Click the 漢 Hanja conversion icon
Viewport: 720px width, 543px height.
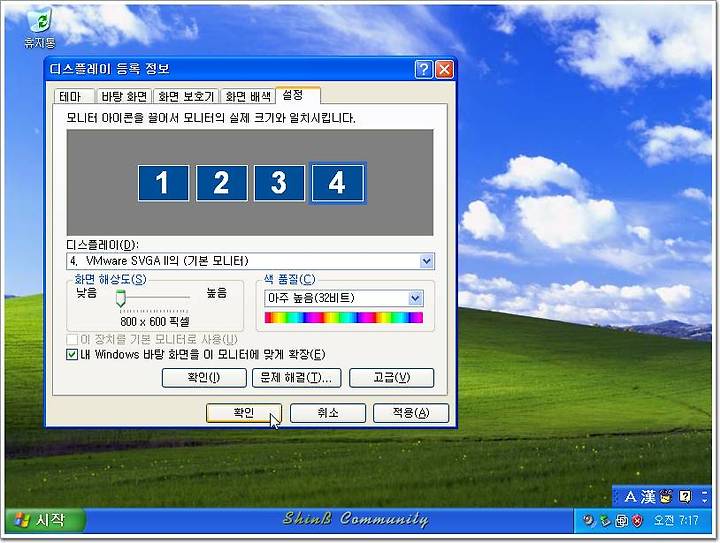tap(648, 497)
